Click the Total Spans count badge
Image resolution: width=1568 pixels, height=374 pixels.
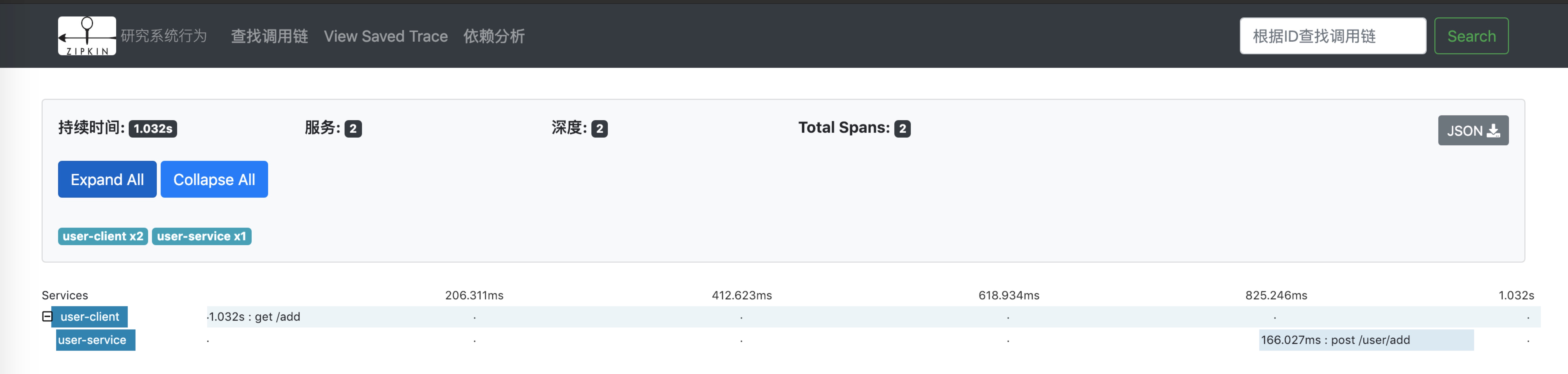pyautogui.click(x=902, y=129)
